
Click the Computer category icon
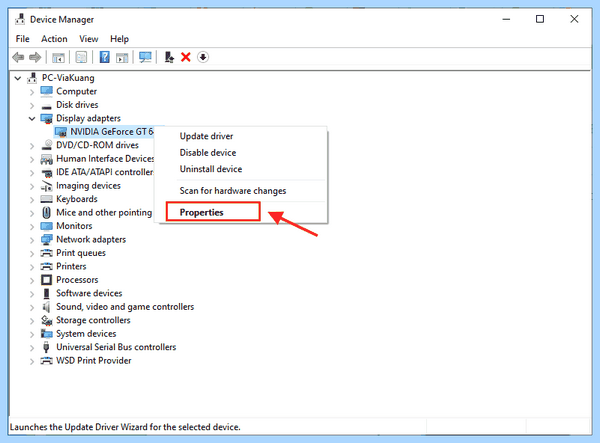point(46,91)
